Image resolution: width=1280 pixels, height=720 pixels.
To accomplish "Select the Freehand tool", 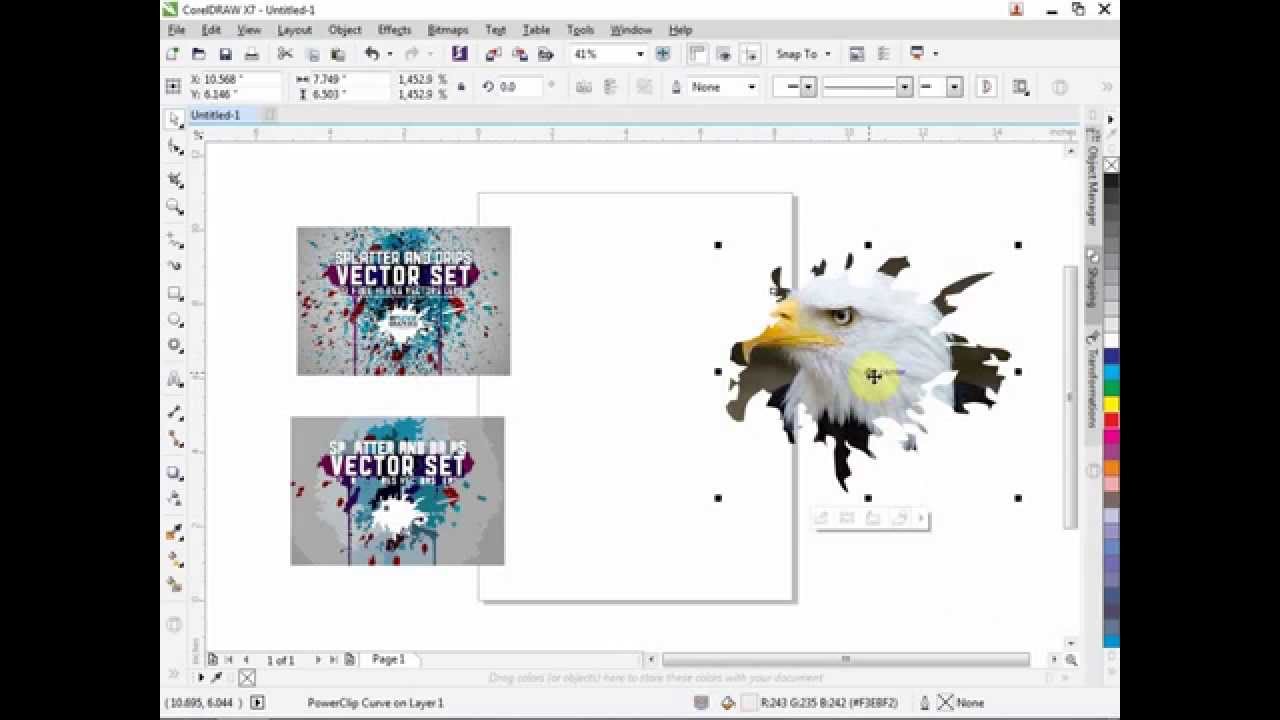I will 175,240.
